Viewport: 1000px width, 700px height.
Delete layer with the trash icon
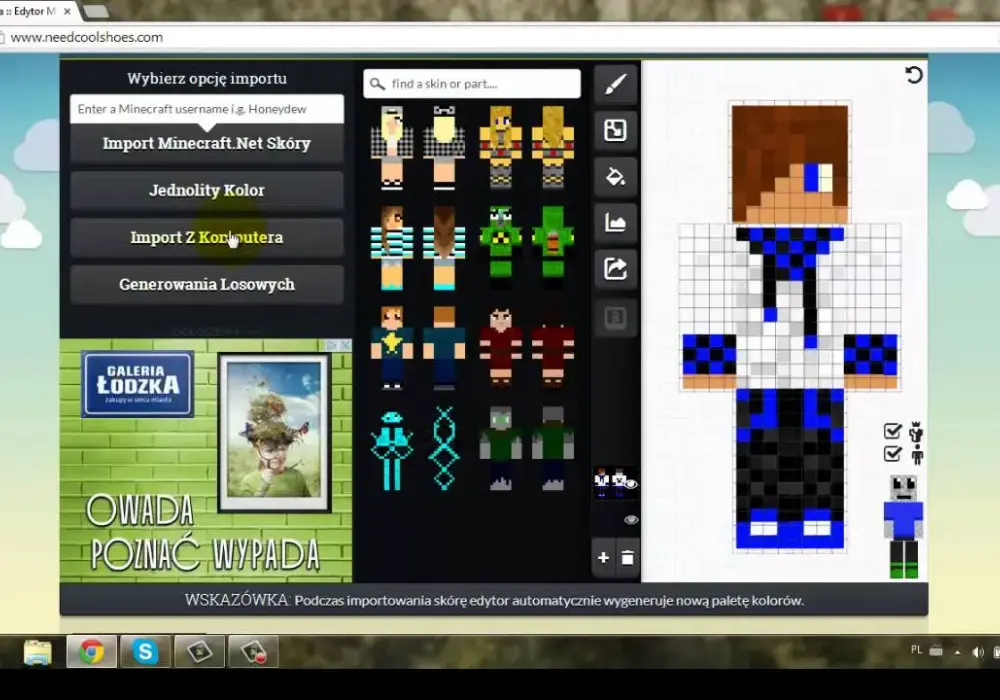[628, 558]
